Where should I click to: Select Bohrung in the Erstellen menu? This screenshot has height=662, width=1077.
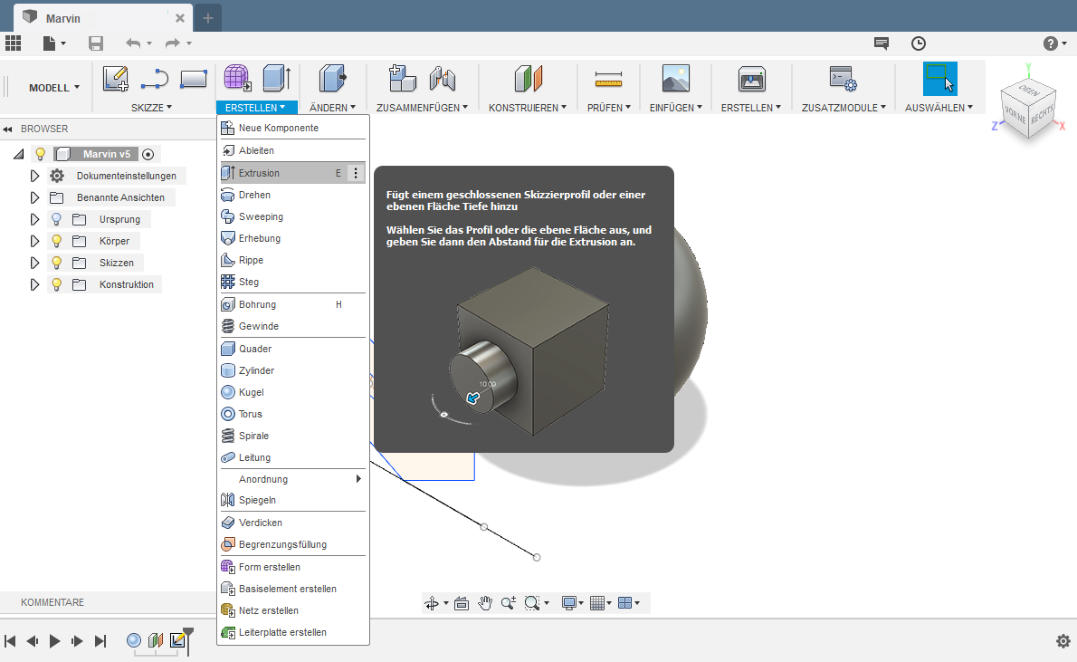293,304
